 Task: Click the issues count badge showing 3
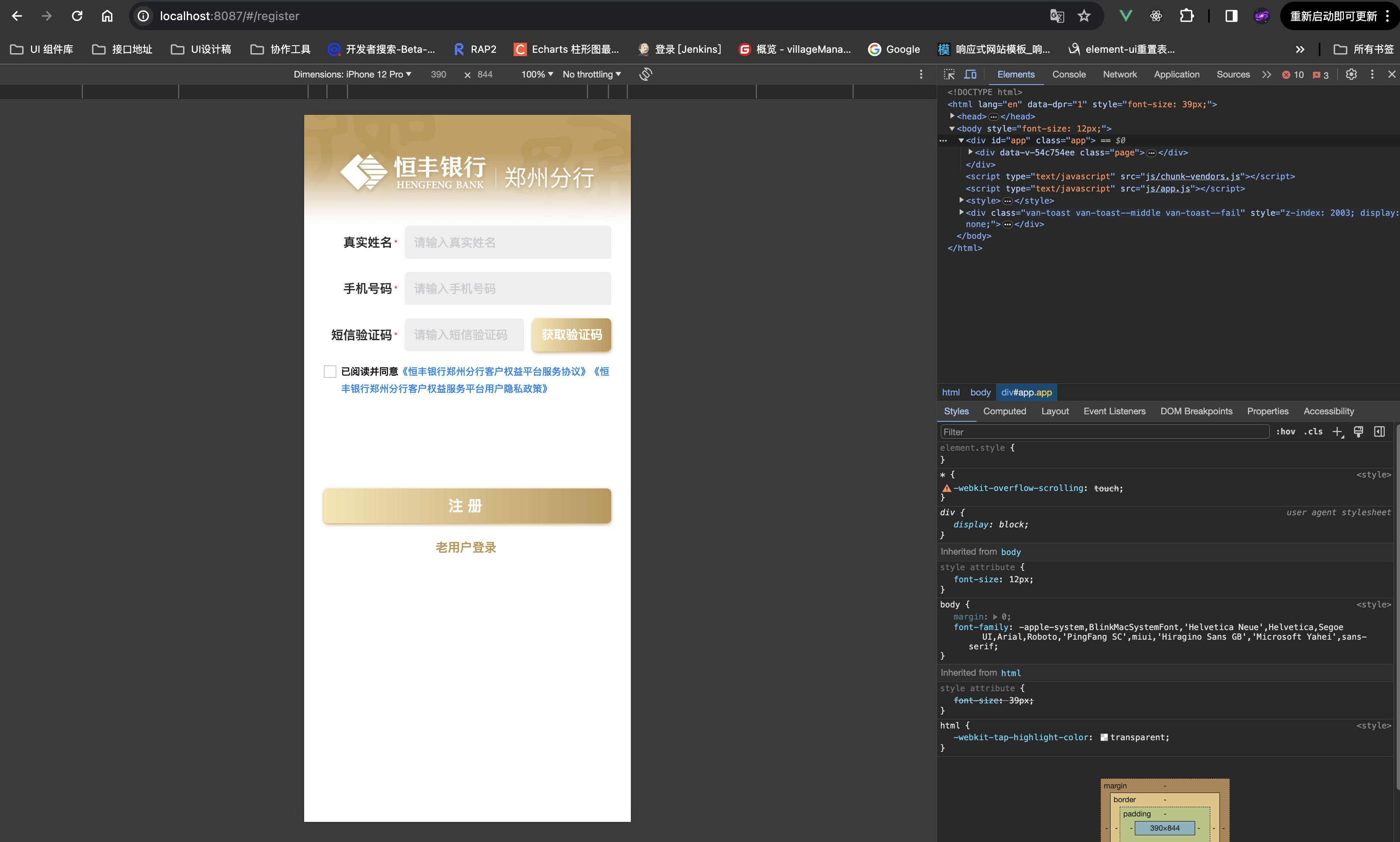[1320, 75]
